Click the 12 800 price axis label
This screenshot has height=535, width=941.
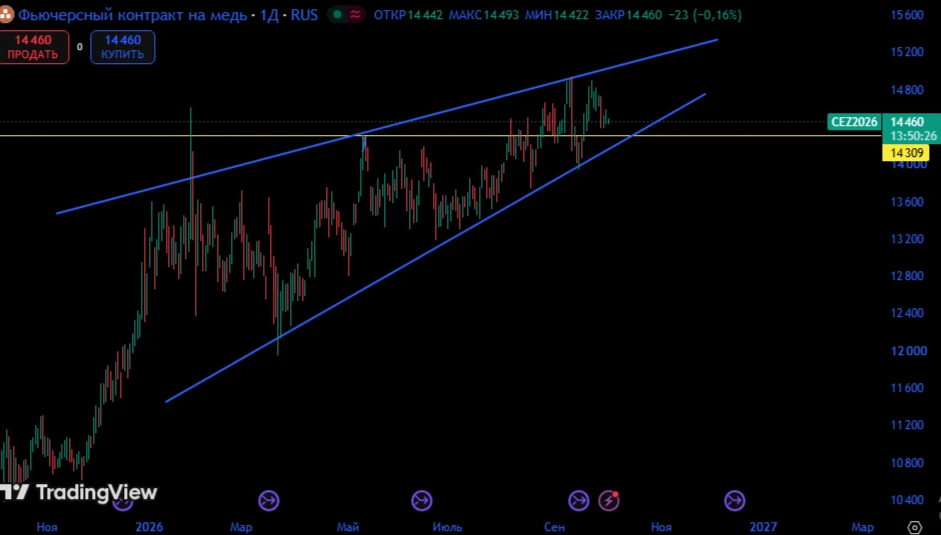(x=909, y=276)
